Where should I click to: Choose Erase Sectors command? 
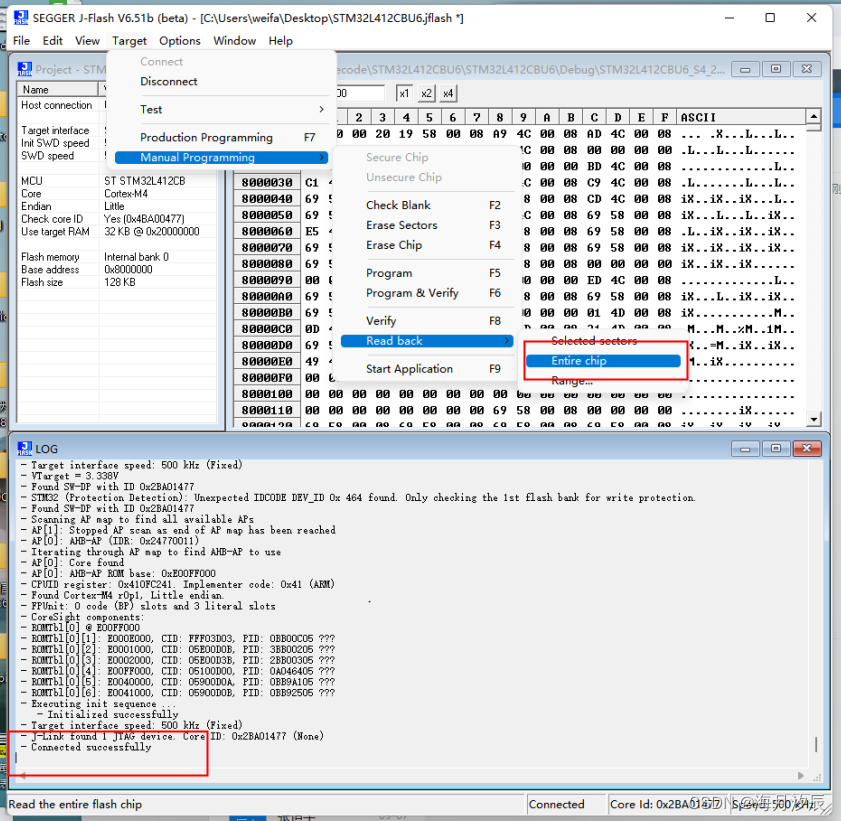427,225
